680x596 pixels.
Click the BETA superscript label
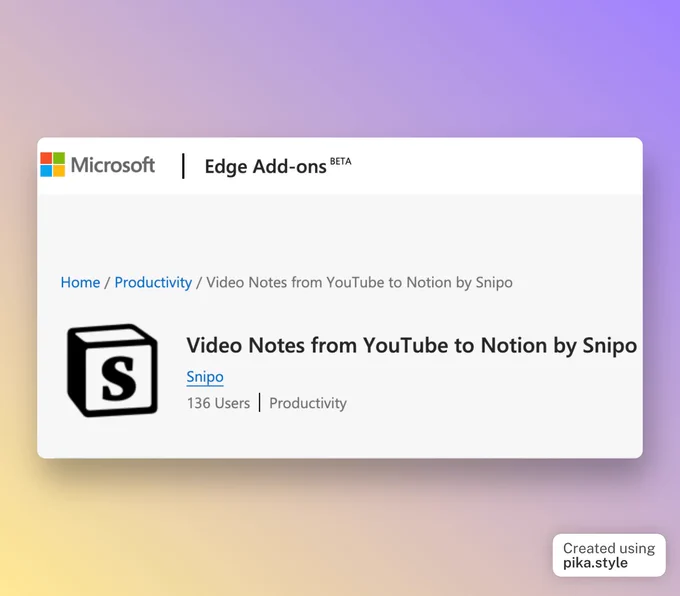tap(341, 161)
